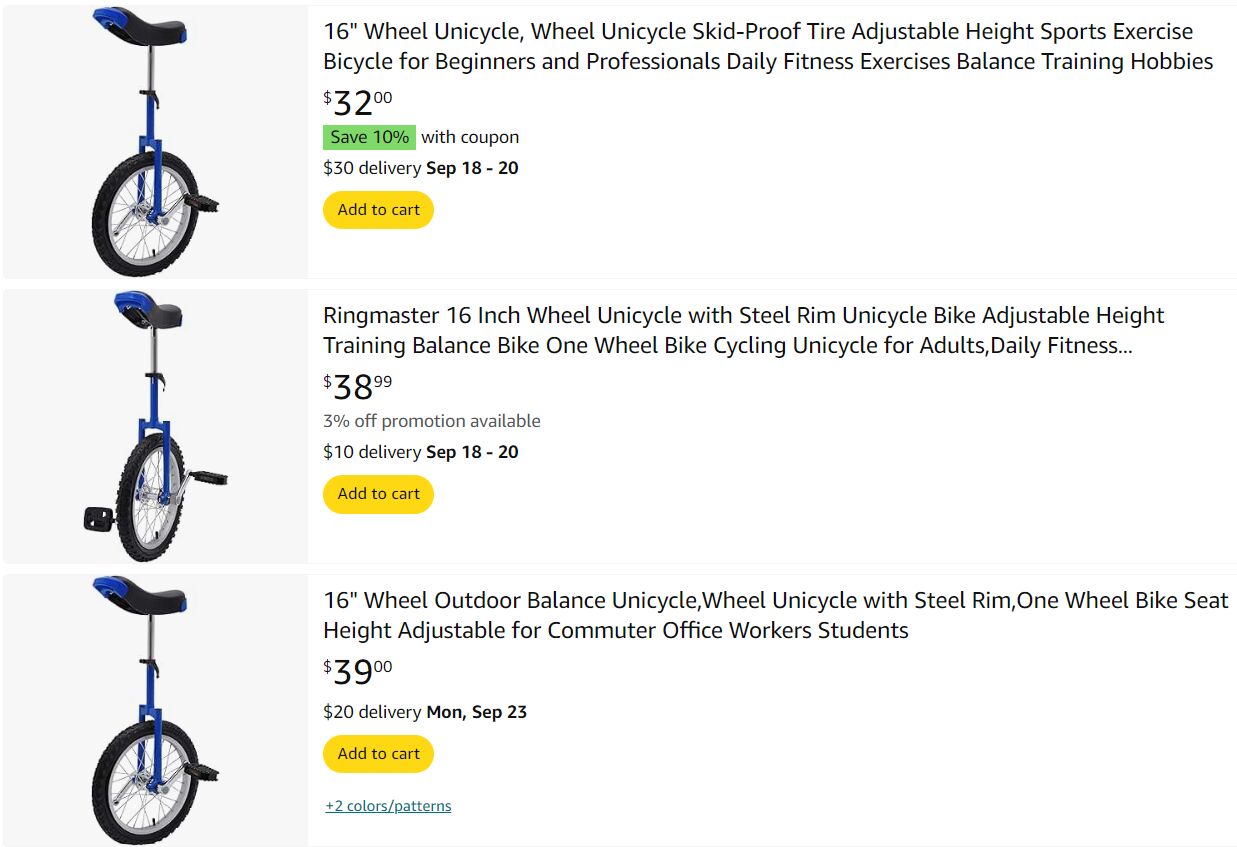Click the $10 delivery Sep 18 - 20 text
1237x847 pixels.
click(x=420, y=452)
